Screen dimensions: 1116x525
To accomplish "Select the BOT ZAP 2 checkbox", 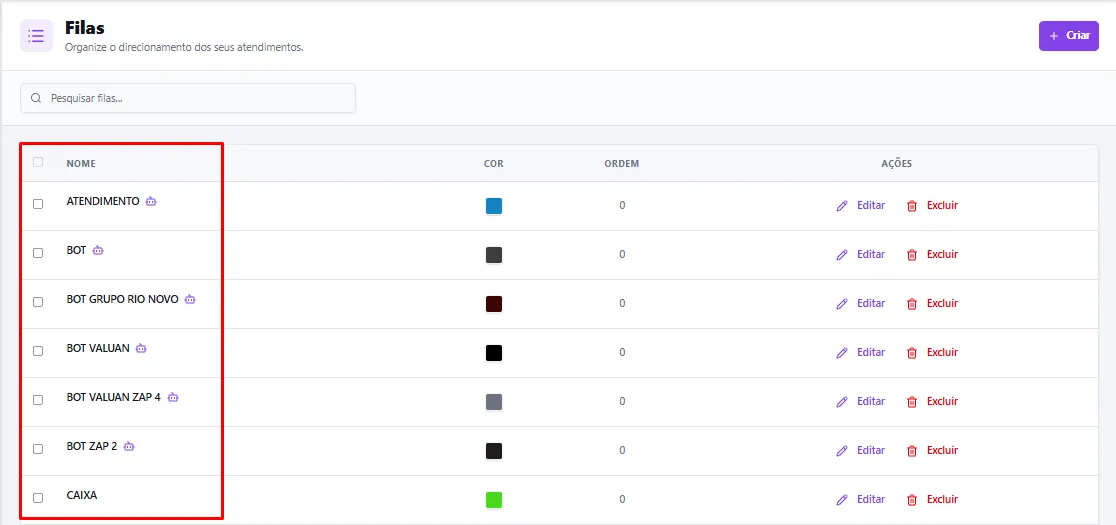I will point(38,450).
